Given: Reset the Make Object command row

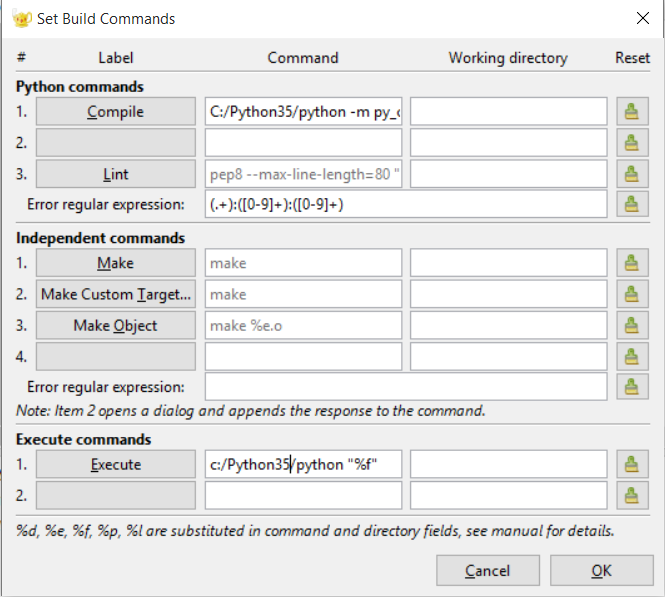Looking at the screenshot, I should click(x=631, y=326).
